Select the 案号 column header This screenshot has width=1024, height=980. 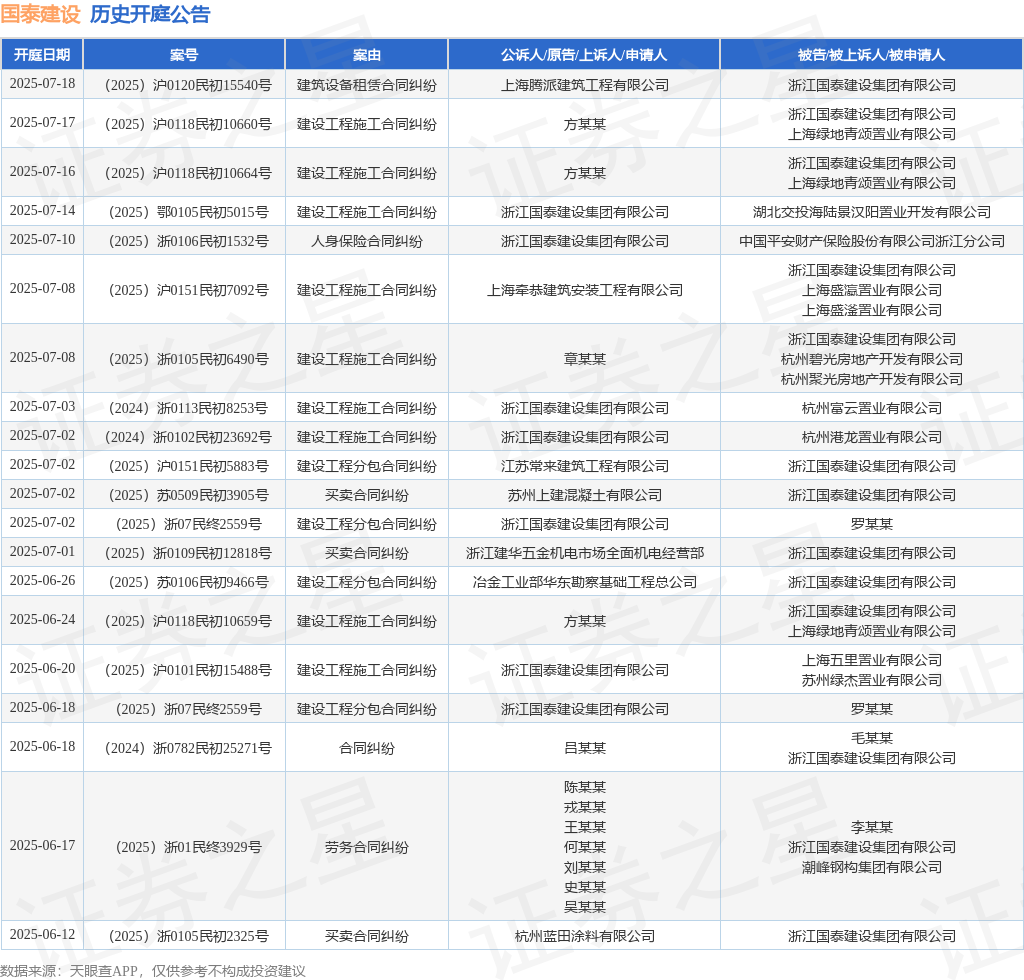pos(184,55)
